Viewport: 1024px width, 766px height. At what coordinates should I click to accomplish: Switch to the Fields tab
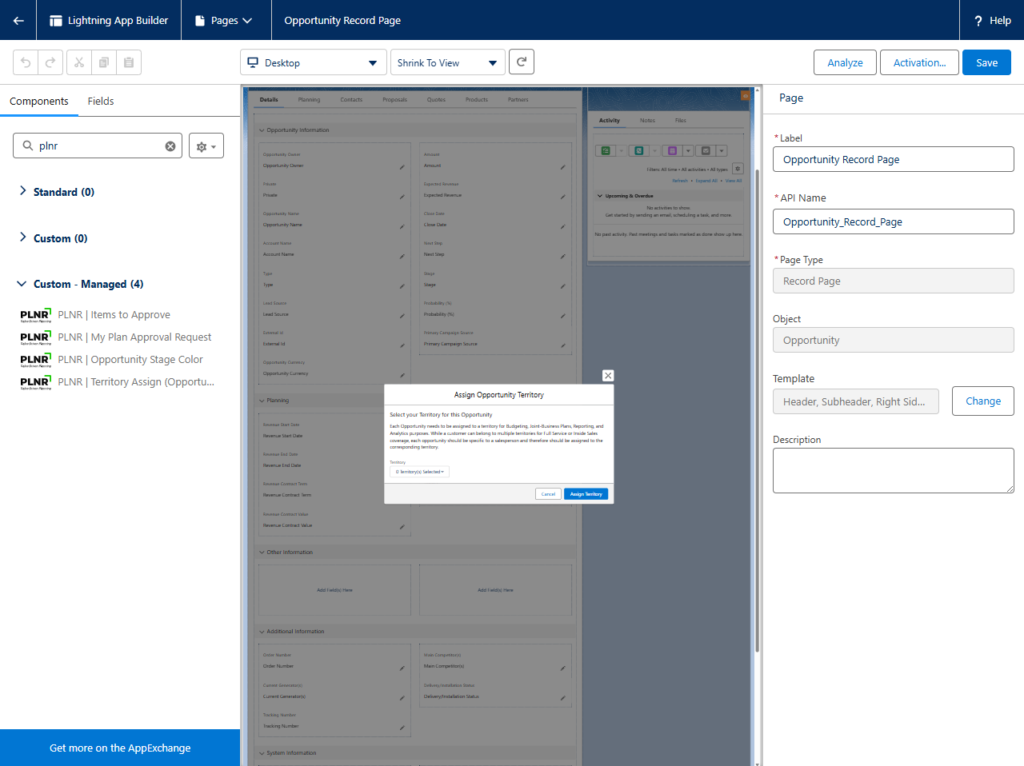101,101
